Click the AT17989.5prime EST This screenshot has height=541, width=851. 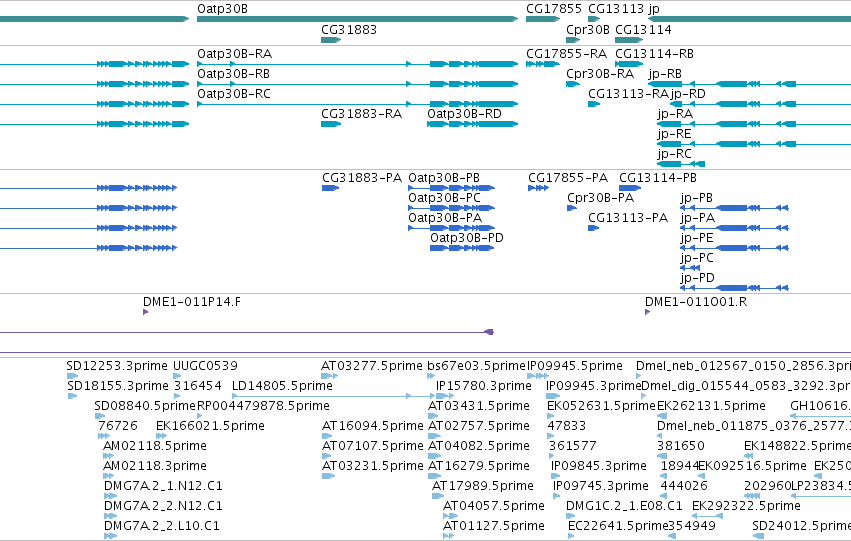439,496
